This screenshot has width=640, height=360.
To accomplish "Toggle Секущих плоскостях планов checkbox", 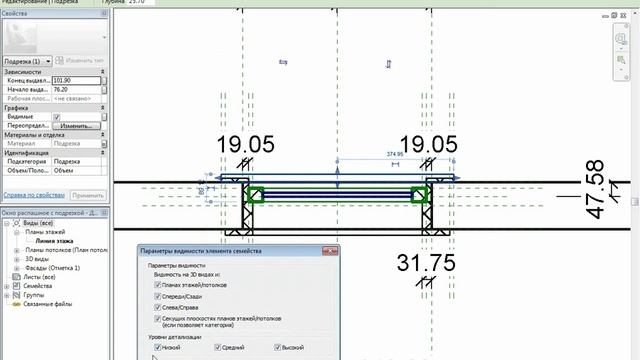I will point(157,318).
